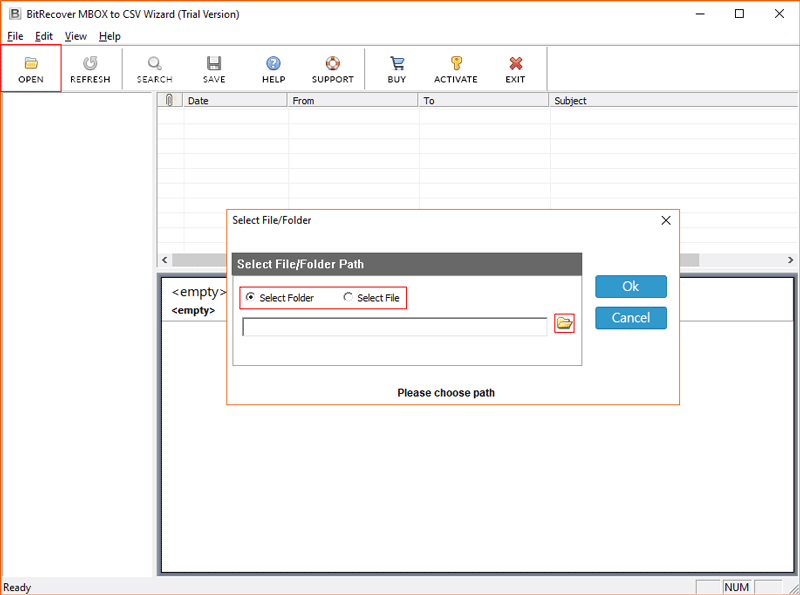The image size is (800, 595).
Task: Click the Activate key icon
Action: click(456, 68)
